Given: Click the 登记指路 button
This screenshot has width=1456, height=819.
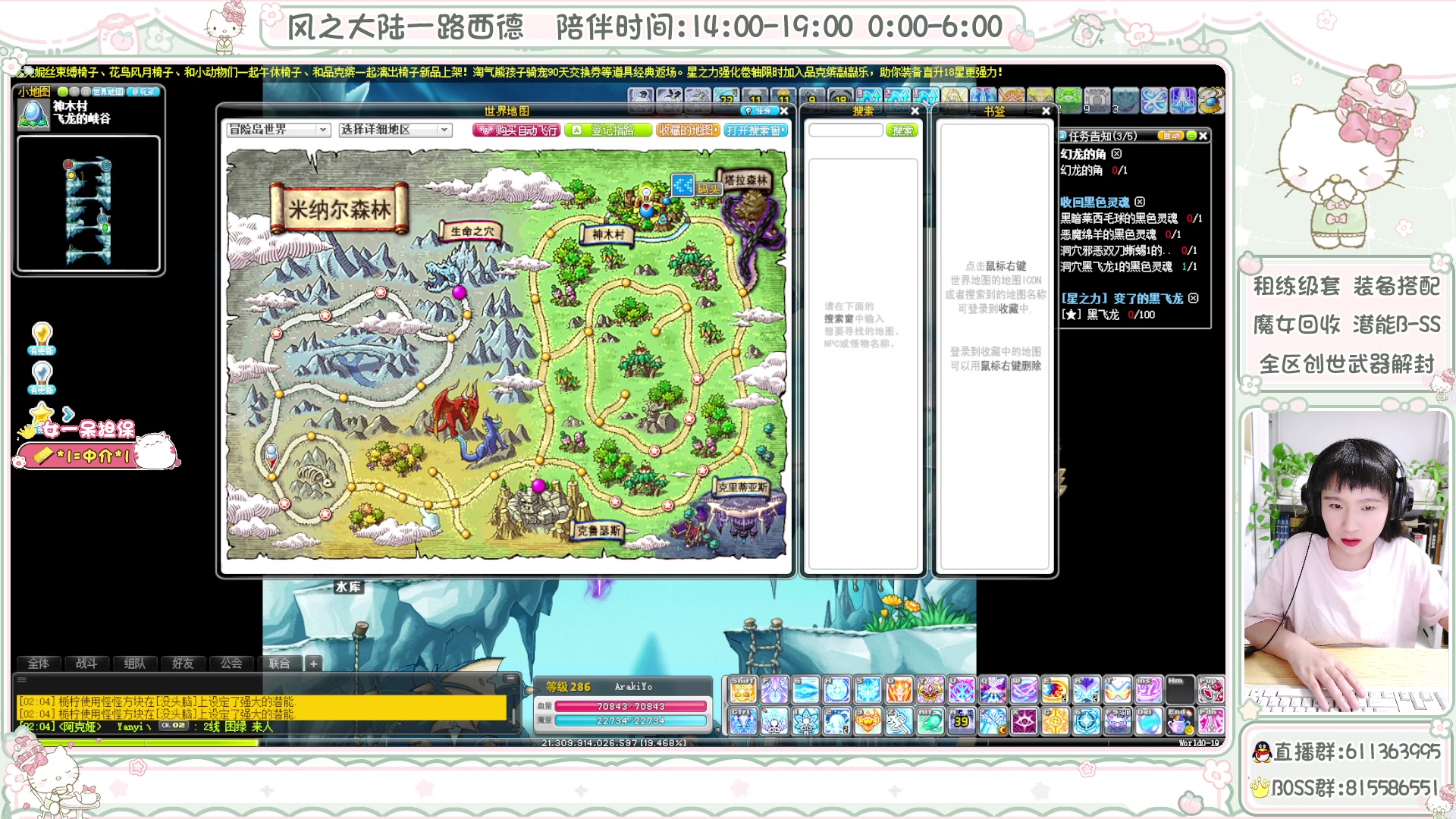Looking at the screenshot, I should coord(608,130).
